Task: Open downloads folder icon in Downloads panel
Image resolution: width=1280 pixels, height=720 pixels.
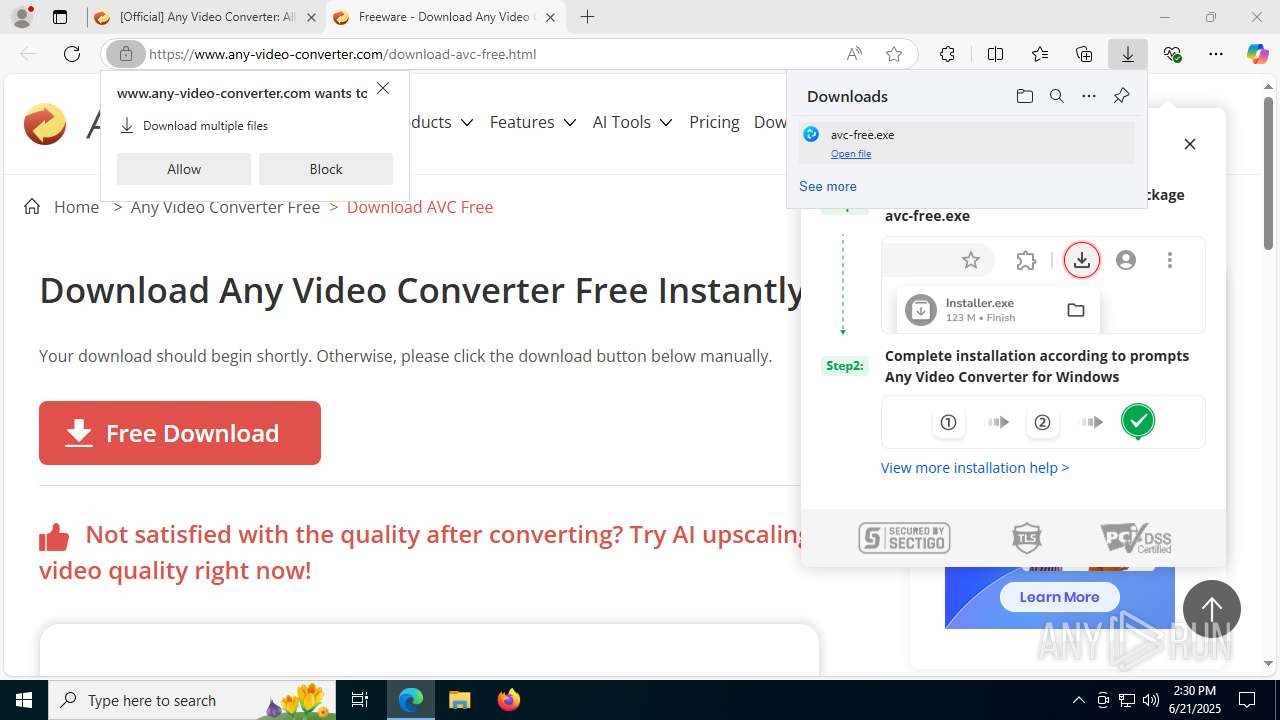Action: point(1024,96)
